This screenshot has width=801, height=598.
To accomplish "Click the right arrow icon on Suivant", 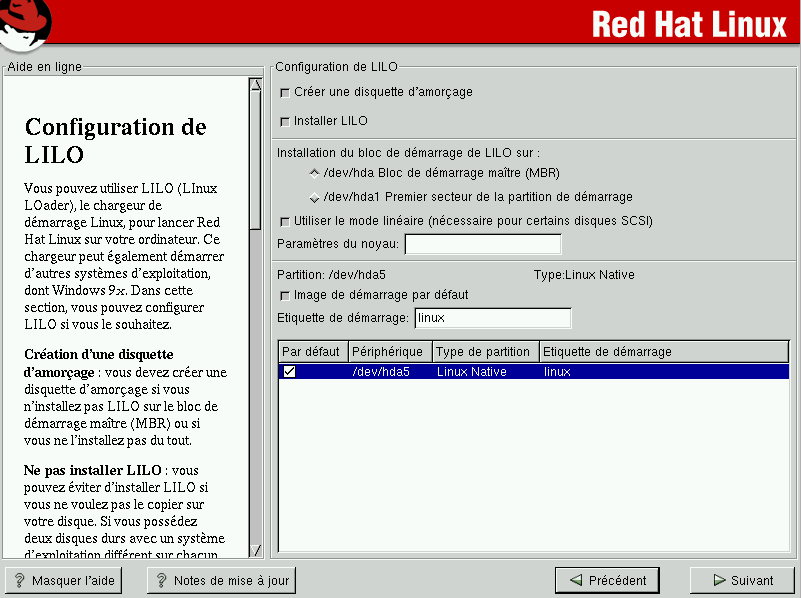I will point(719,580).
